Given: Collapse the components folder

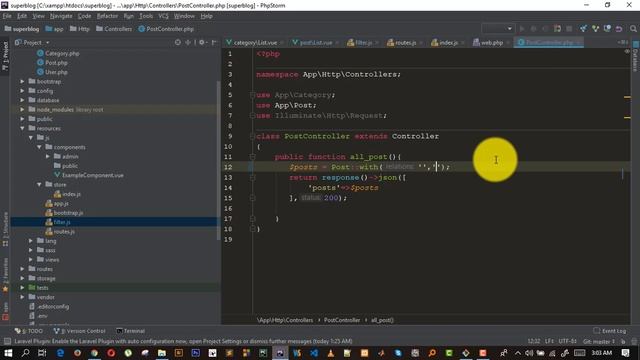Looking at the screenshot, I should (39, 147).
